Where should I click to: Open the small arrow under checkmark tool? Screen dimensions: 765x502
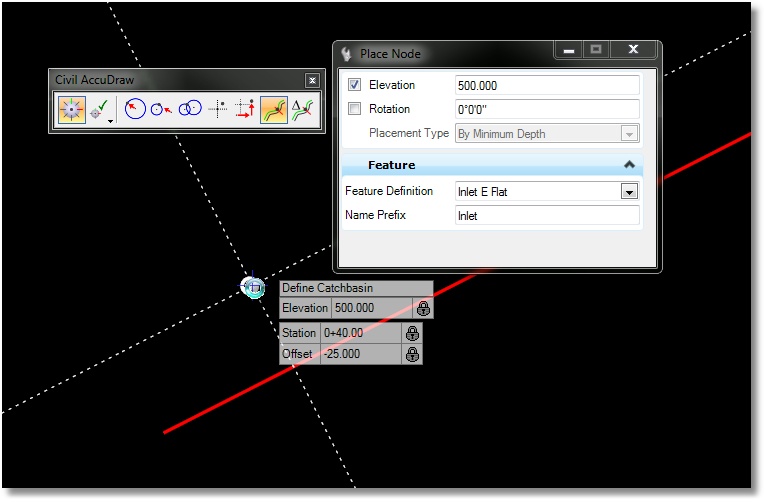coord(111,121)
